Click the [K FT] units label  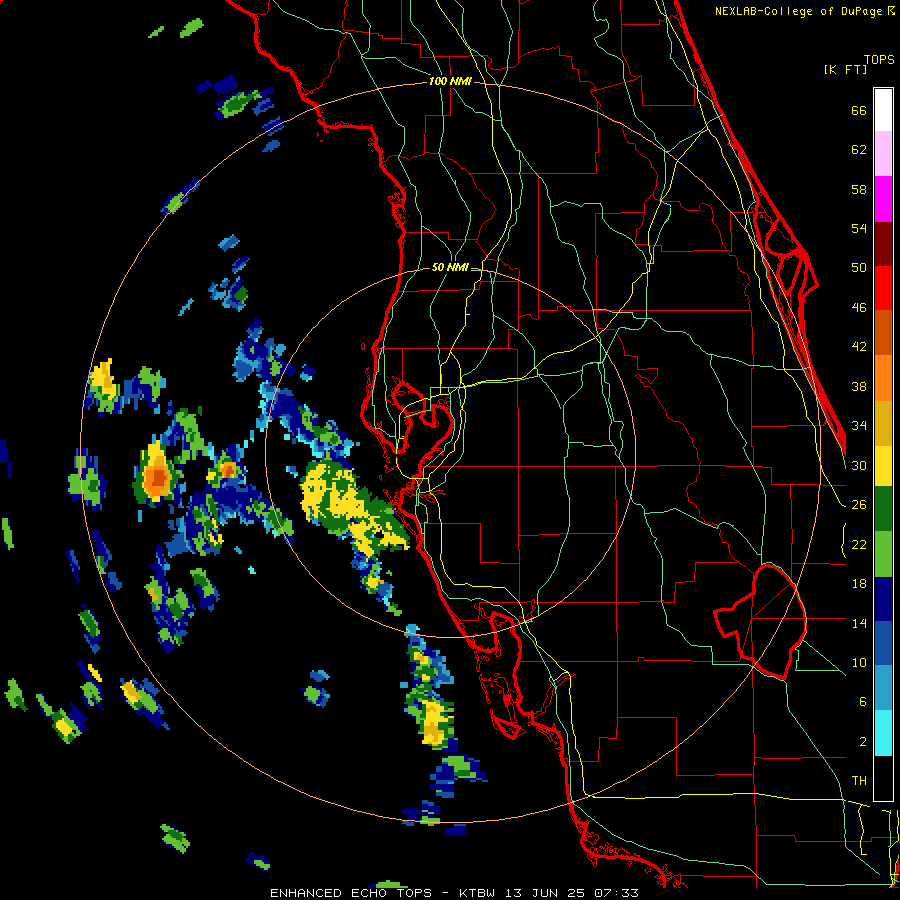coord(845,69)
